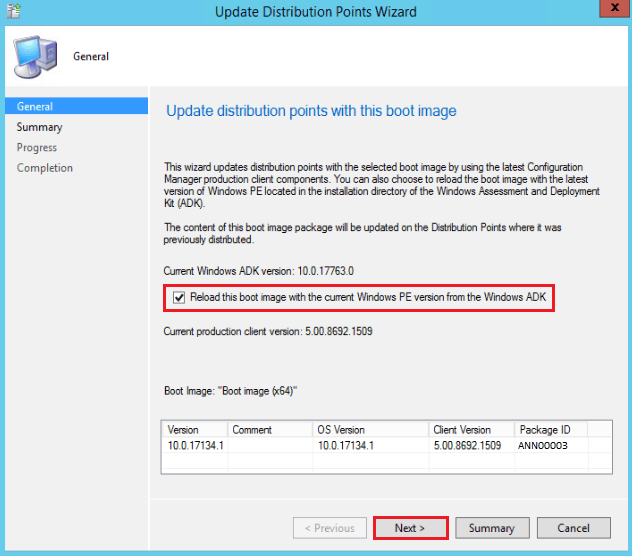
Task: Click the OS Version column header
Action: point(370,429)
